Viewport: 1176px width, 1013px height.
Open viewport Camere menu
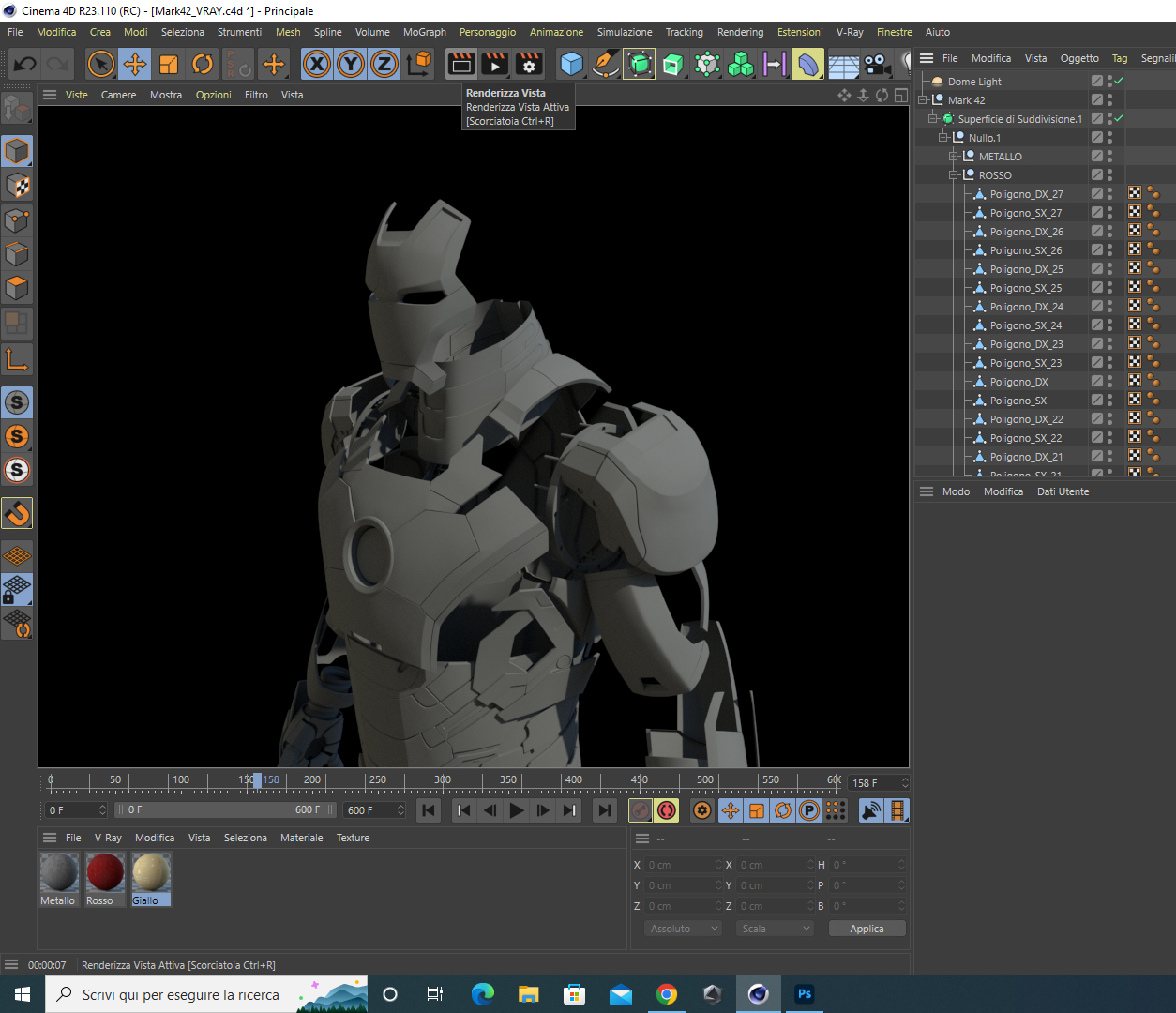pyautogui.click(x=118, y=95)
